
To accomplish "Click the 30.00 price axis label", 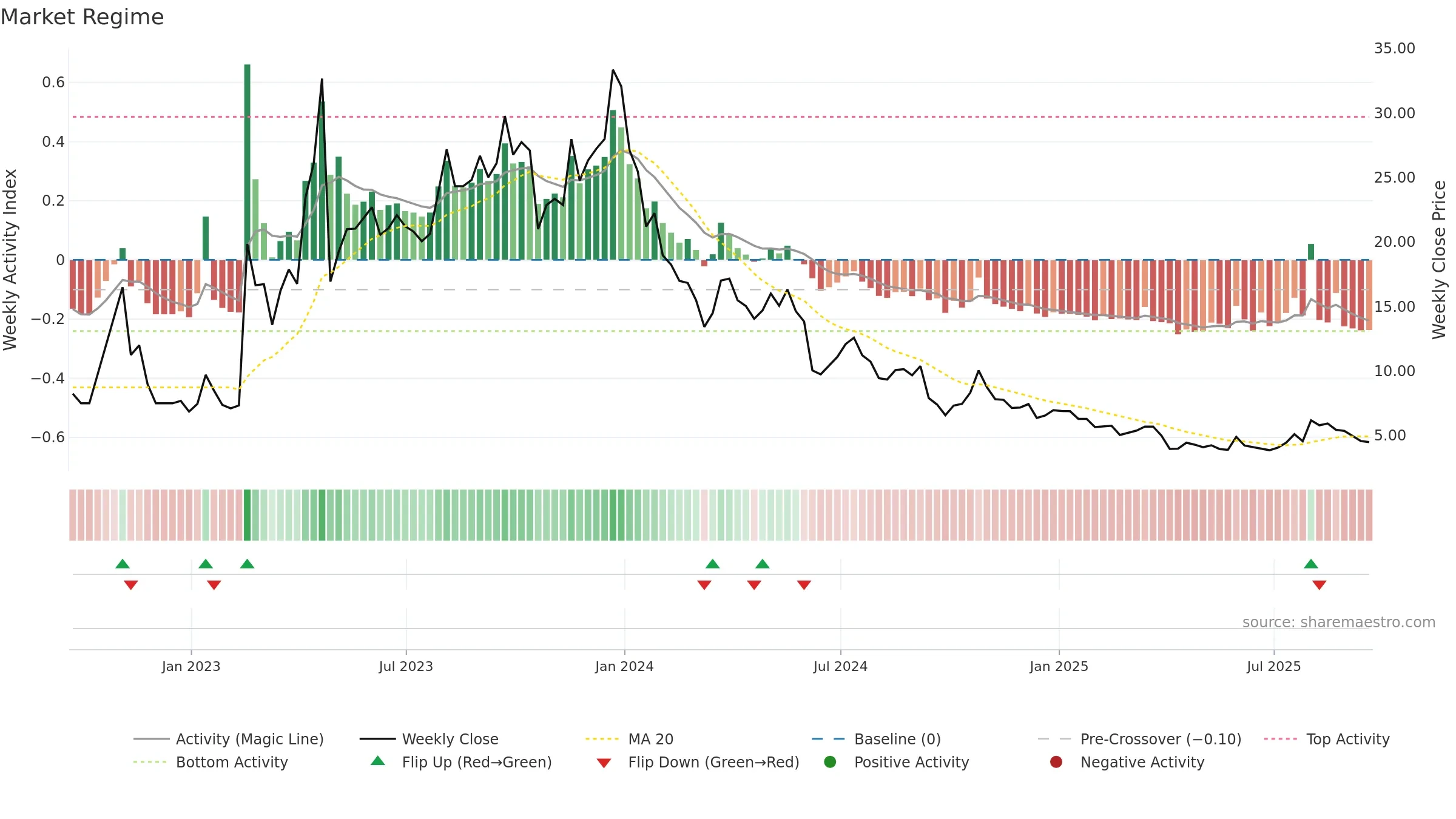I will click(1395, 113).
